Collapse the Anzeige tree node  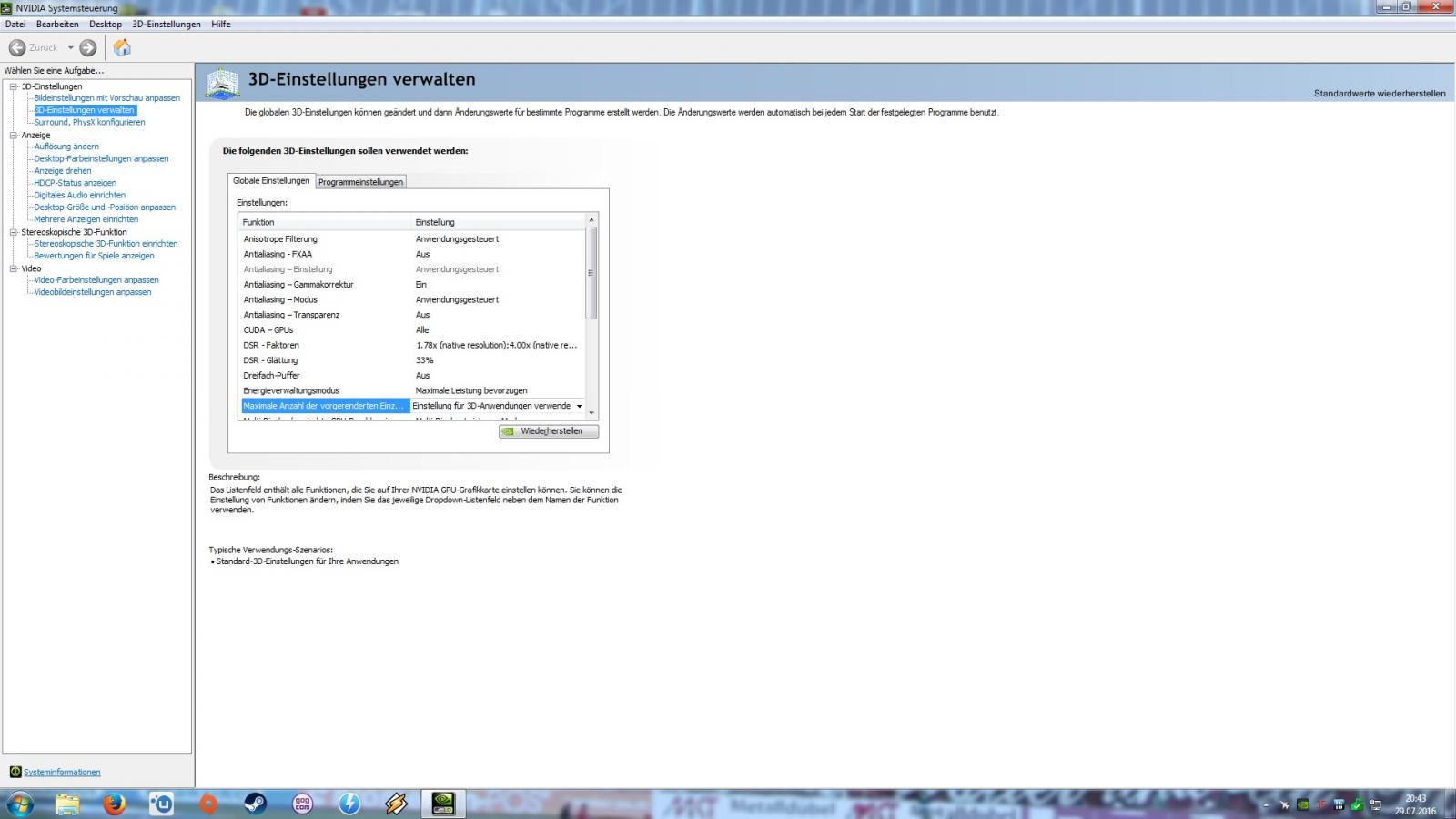pyautogui.click(x=14, y=135)
